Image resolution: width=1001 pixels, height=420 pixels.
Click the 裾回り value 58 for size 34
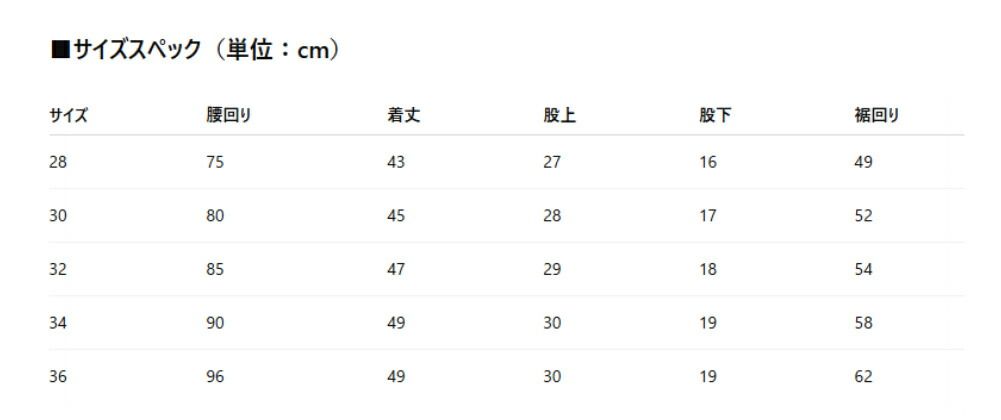[864, 323]
